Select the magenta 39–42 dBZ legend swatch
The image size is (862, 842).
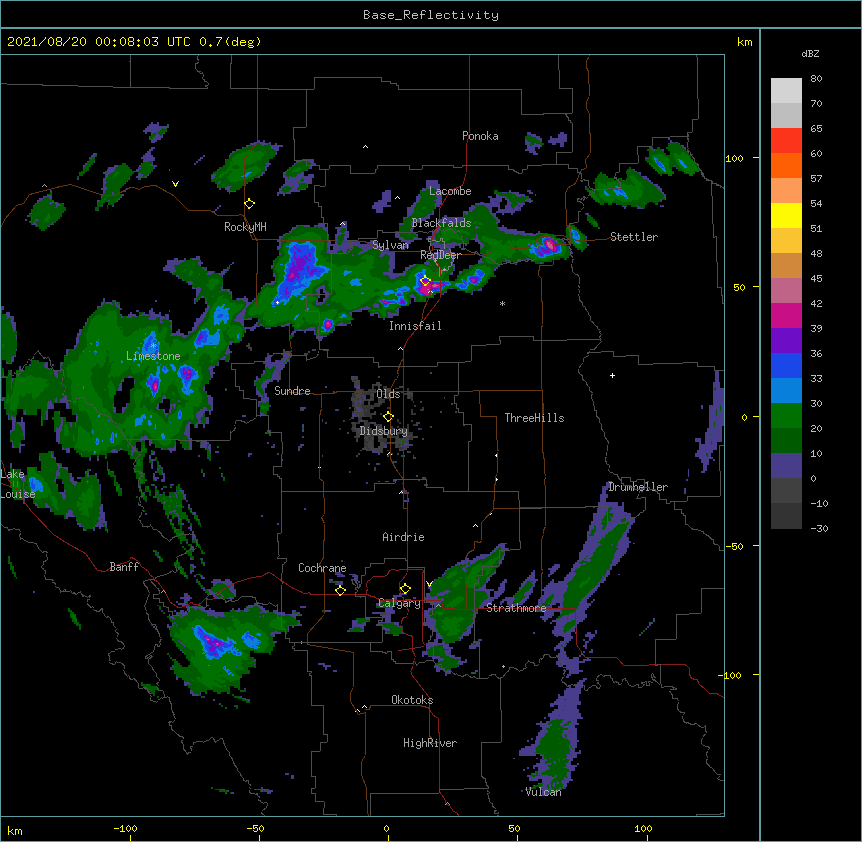(x=786, y=316)
